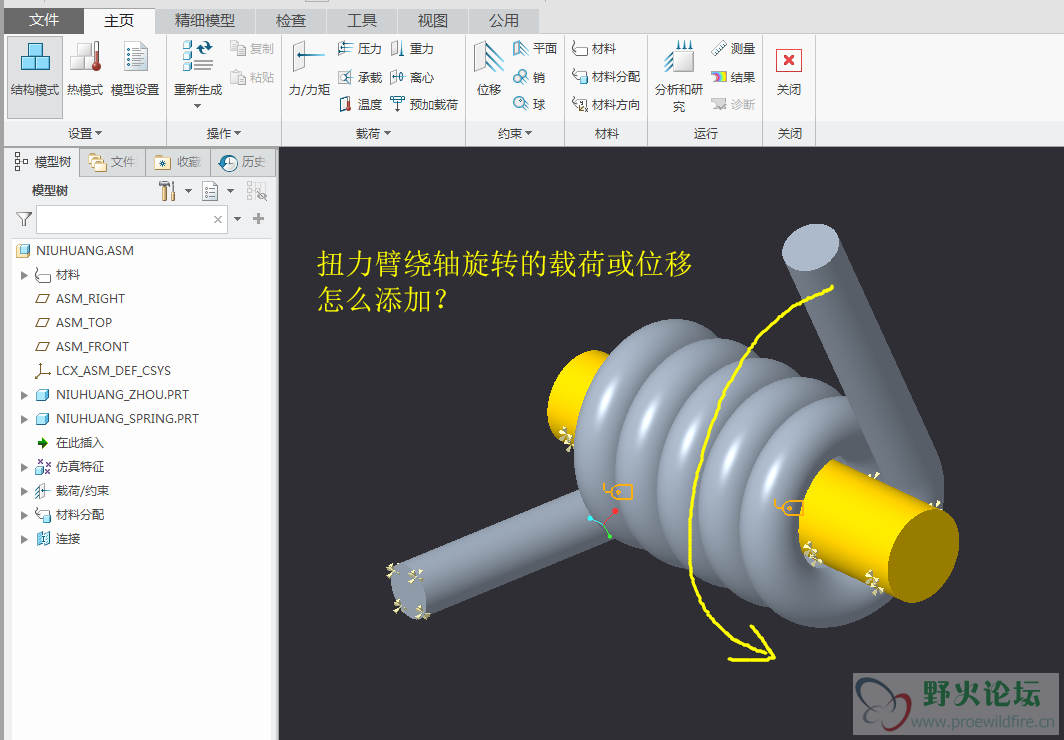Click the tree filter funnel icon
1064x740 pixels.
pyautogui.click(x=24, y=219)
